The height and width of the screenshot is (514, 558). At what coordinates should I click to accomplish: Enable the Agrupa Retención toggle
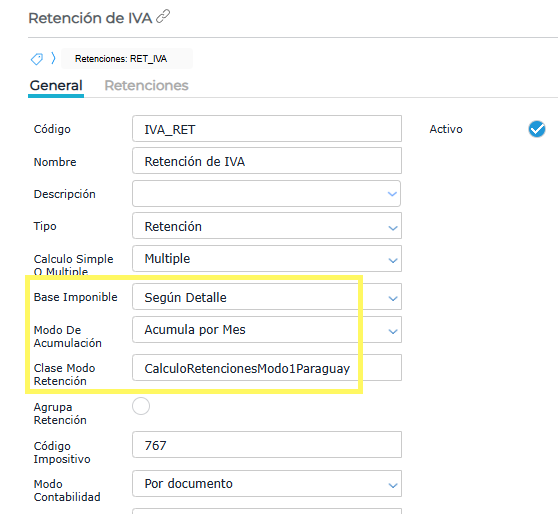tap(141, 406)
